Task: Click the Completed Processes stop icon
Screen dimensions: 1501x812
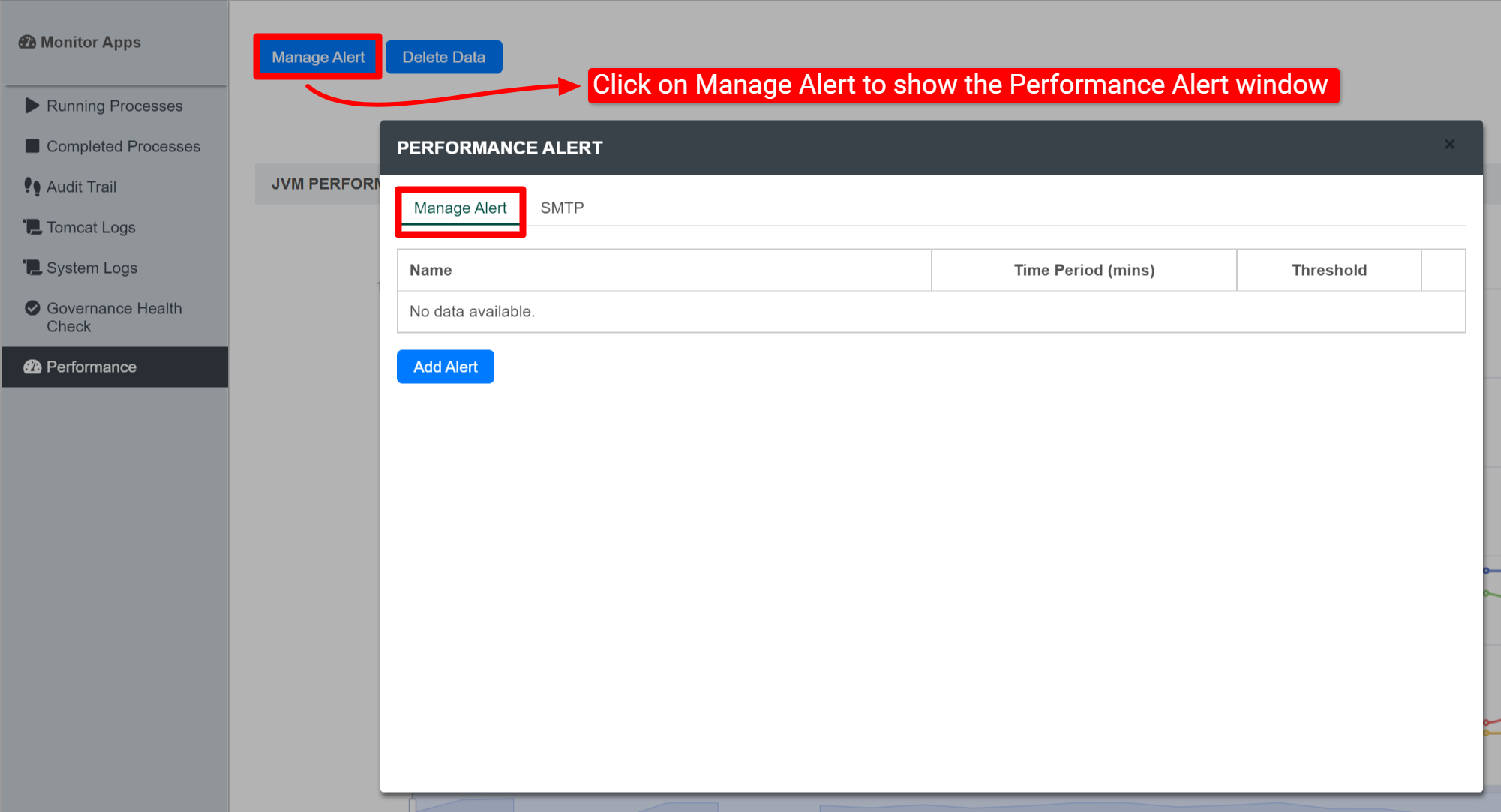Action: tap(32, 146)
